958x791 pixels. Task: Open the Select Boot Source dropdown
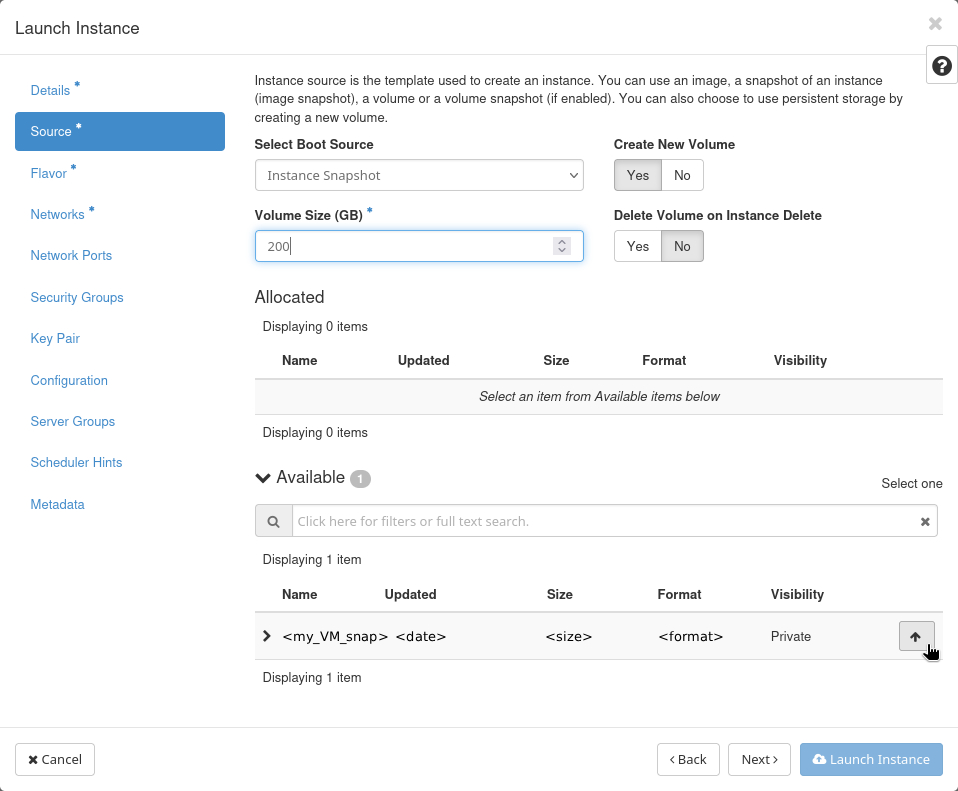[419, 175]
